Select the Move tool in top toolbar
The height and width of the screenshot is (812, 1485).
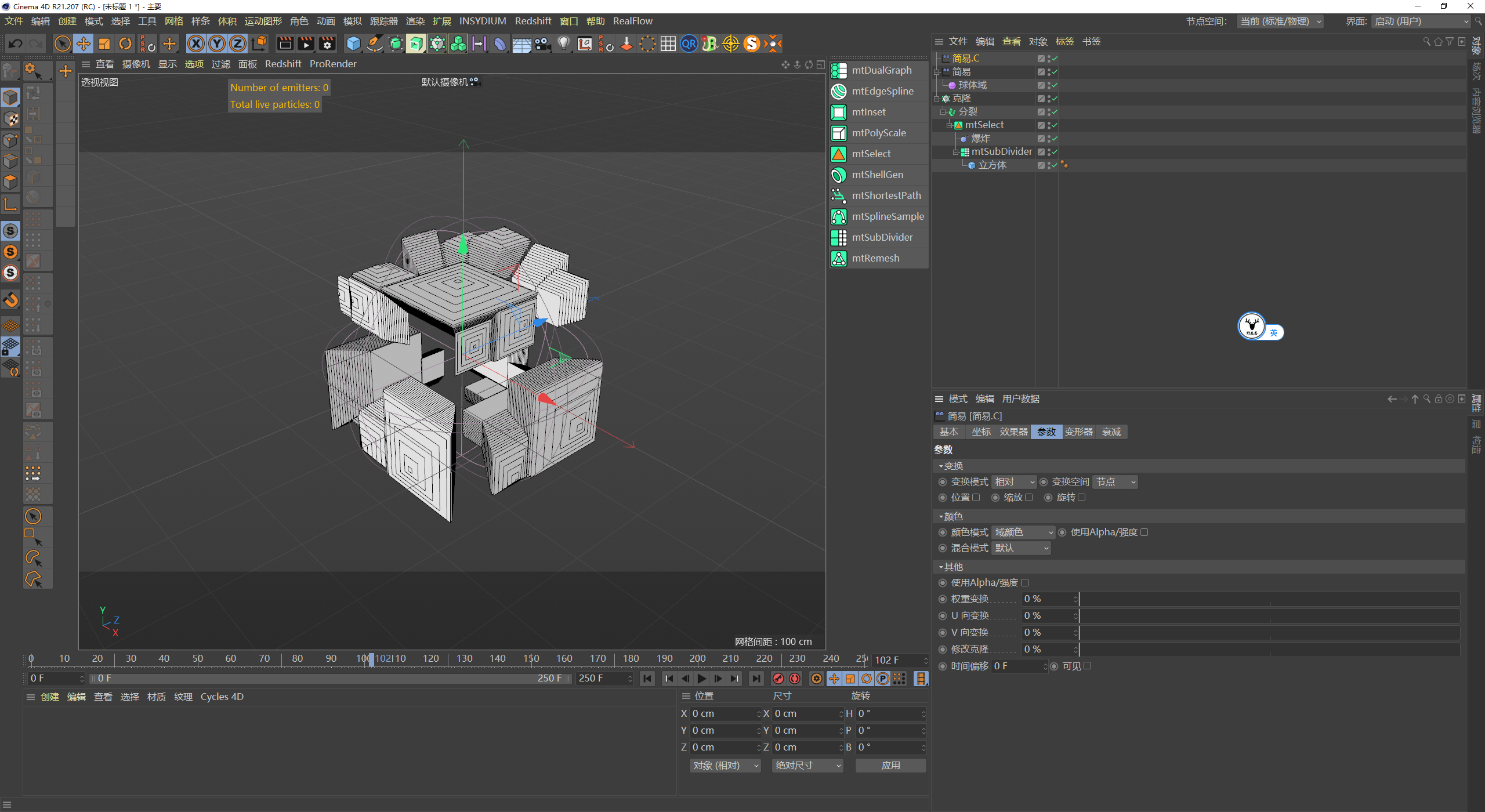point(84,43)
